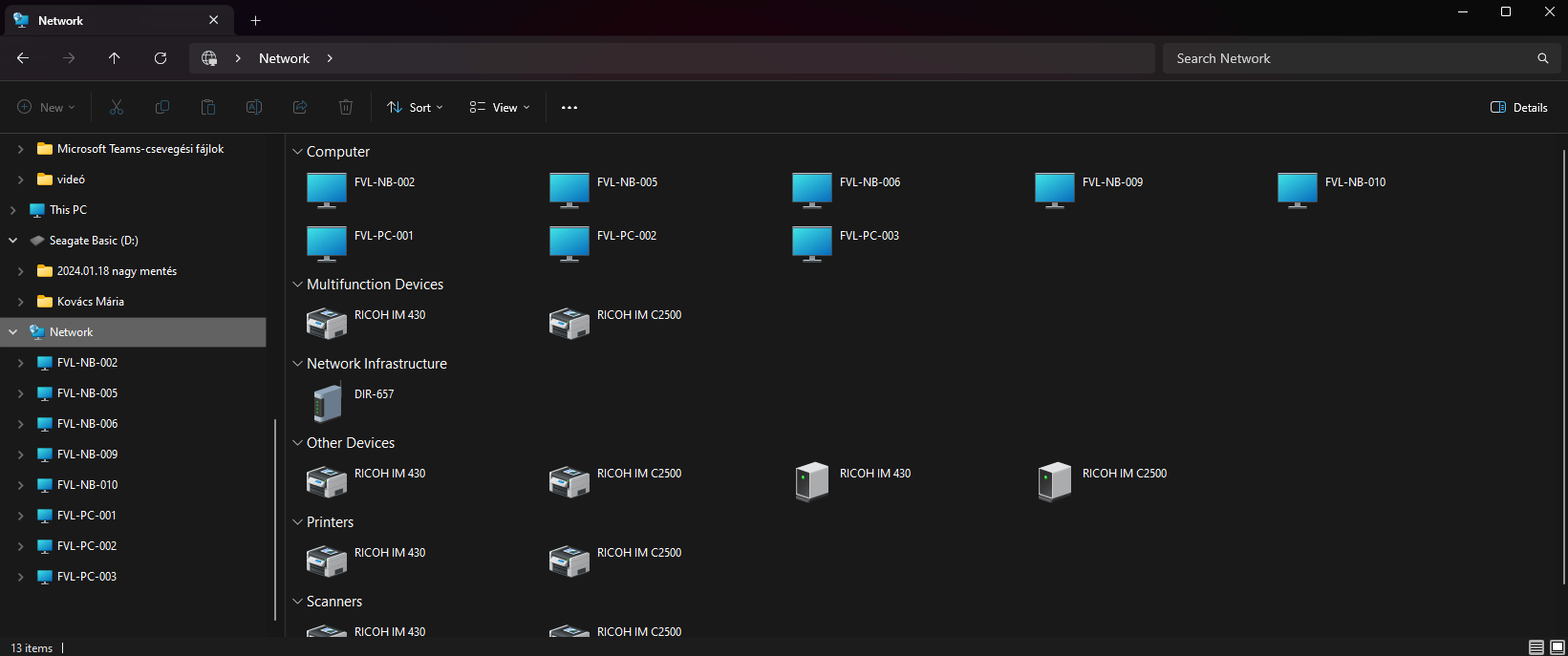Collapse the Printers group

coord(297,522)
